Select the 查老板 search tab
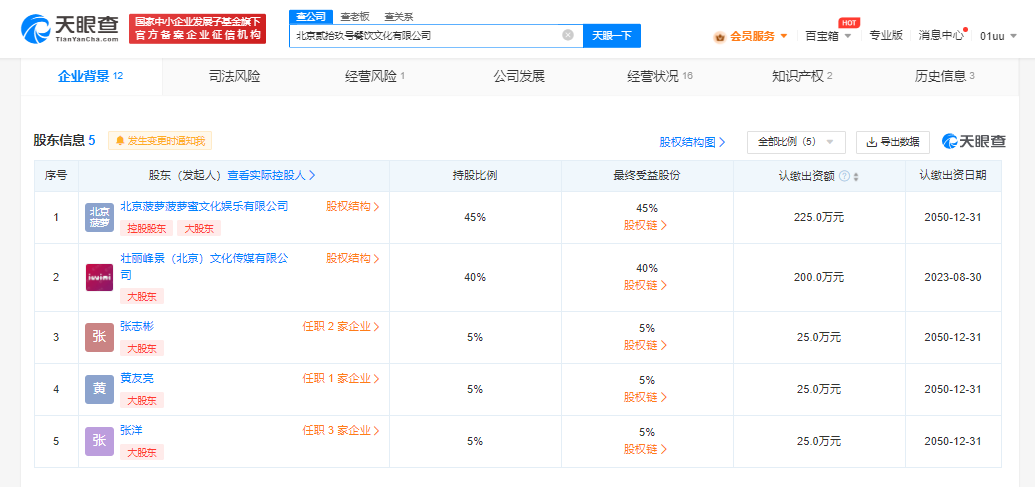This screenshot has height=487, width=1035. (x=353, y=16)
